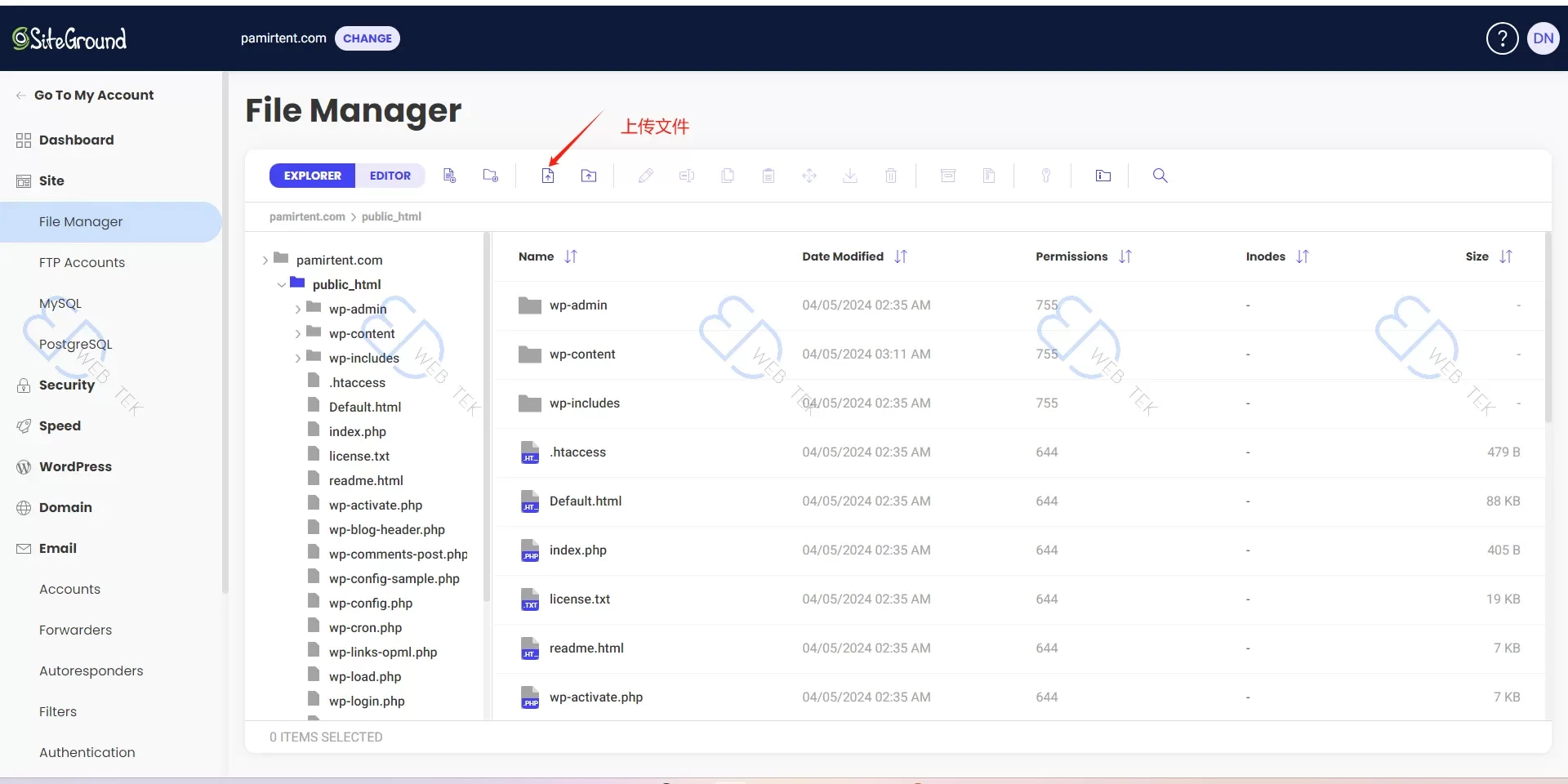Open the Domain sidebar section
The image size is (1568, 784).
(65, 507)
